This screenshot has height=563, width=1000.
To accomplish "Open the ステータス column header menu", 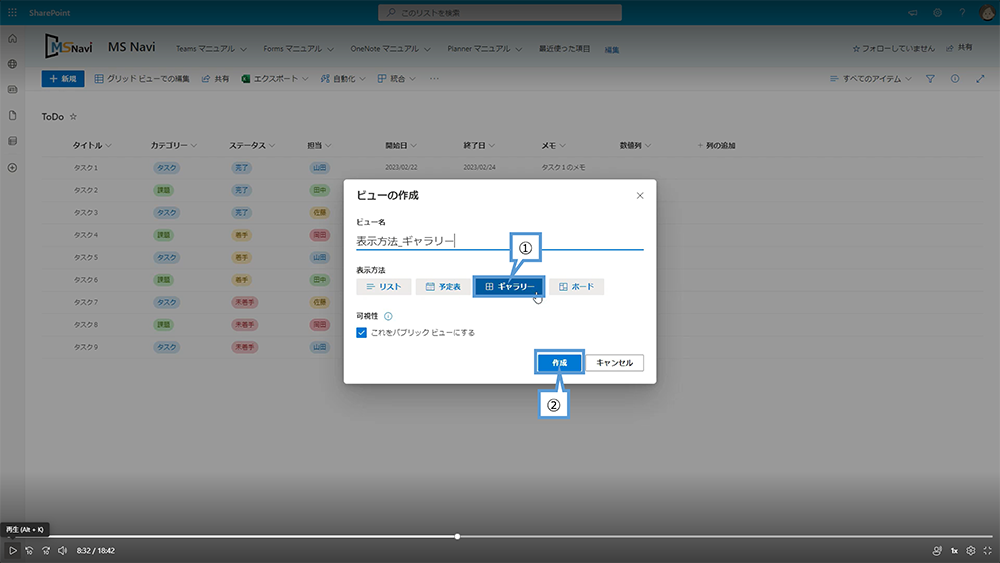I will pyautogui.click(x=252, y=146).
